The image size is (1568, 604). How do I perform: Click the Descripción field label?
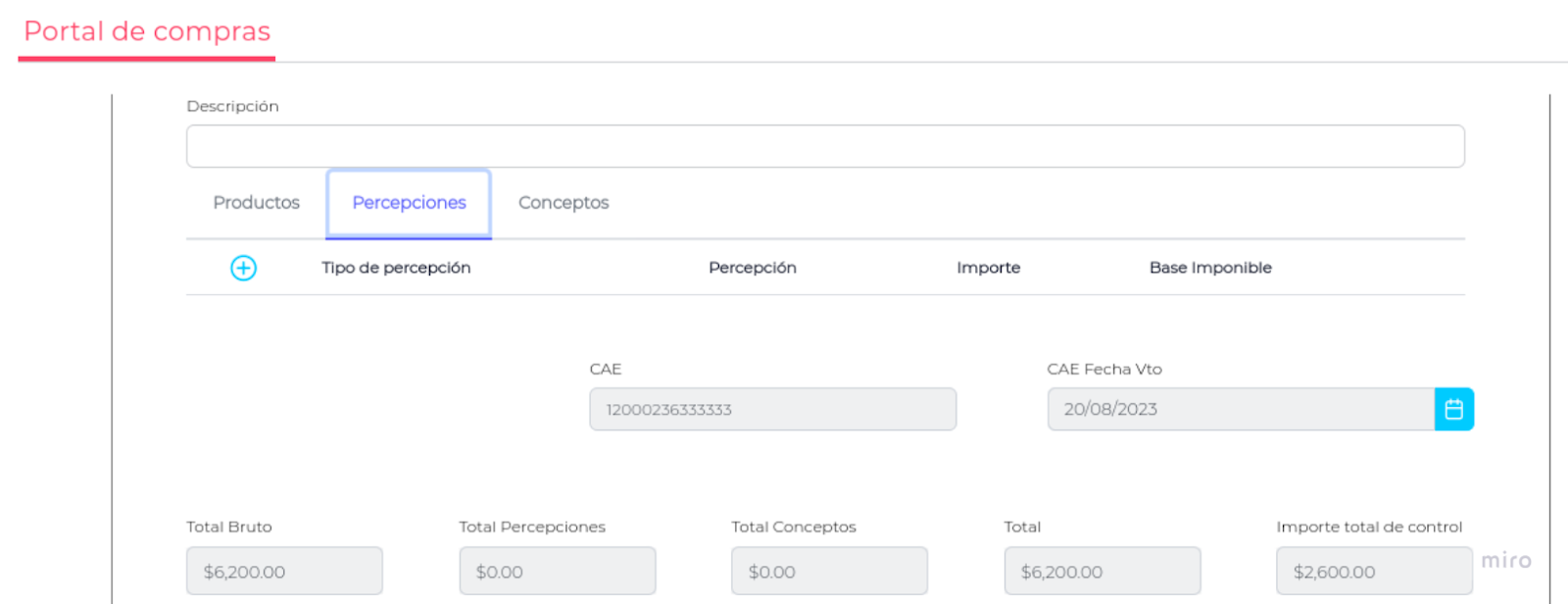(232, 106)
